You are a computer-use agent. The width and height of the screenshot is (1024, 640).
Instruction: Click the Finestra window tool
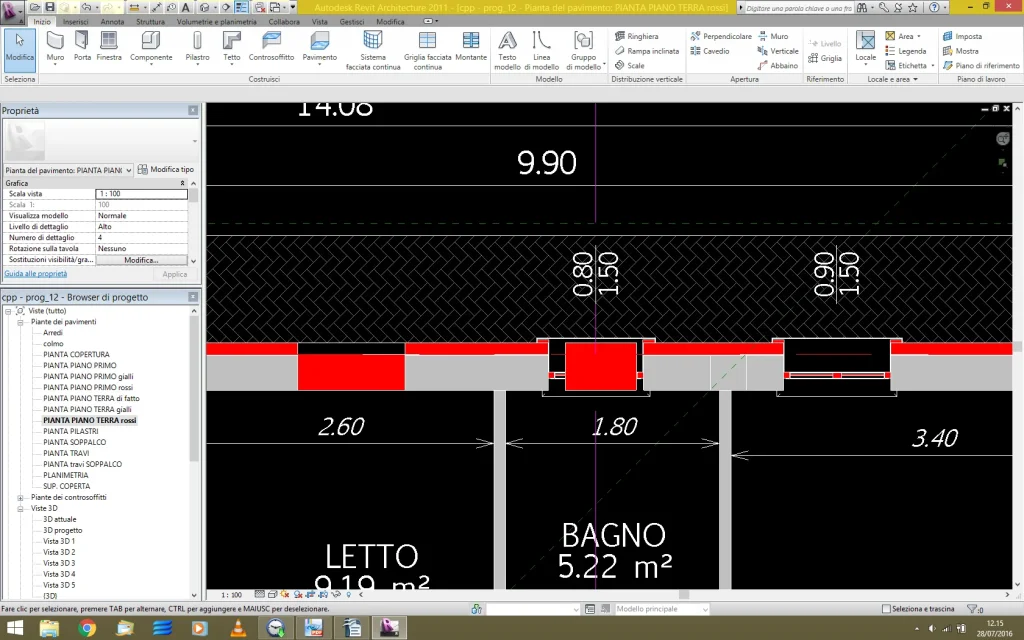[x=109, y=45]
